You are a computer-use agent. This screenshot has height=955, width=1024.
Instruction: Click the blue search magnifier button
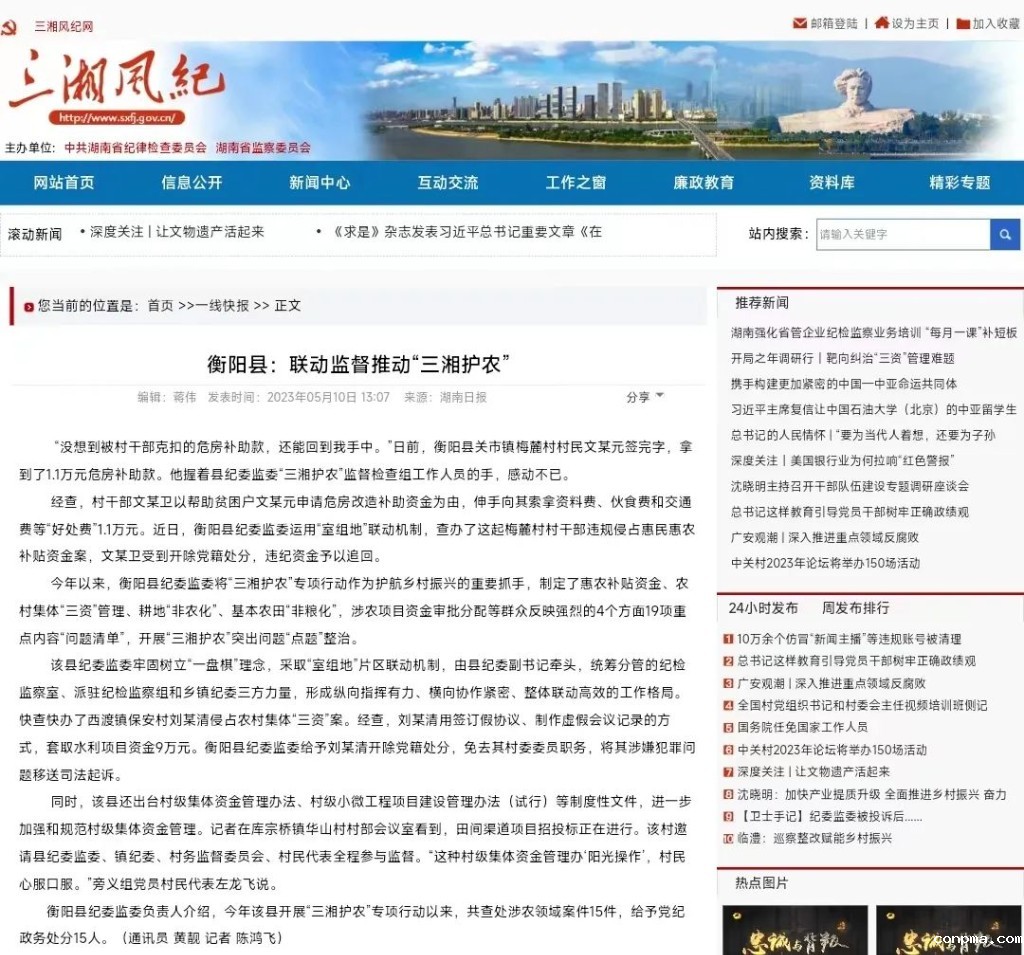click(x=1004, y=234)
